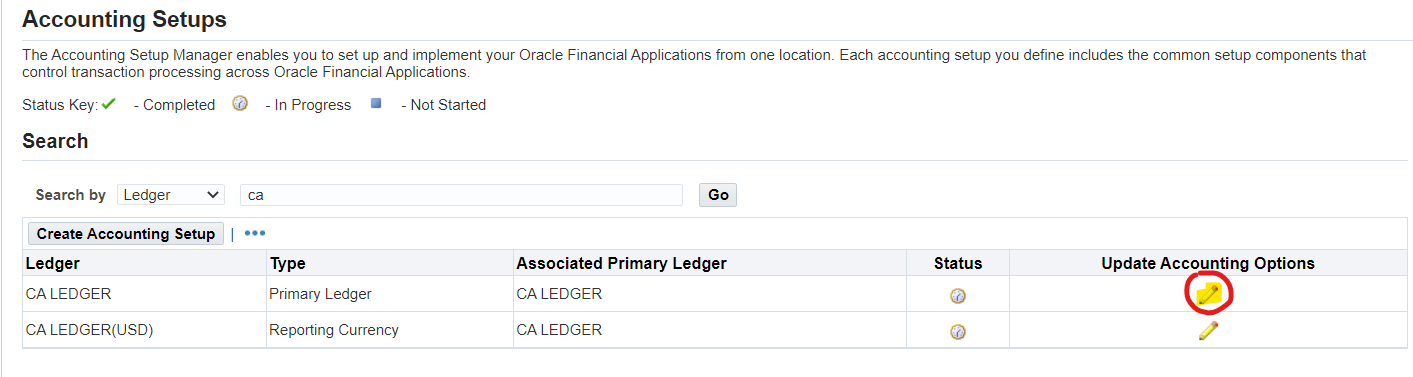Open the Search by Ledger dropdown
The image size is (1413, 377).
pos(171,195)
